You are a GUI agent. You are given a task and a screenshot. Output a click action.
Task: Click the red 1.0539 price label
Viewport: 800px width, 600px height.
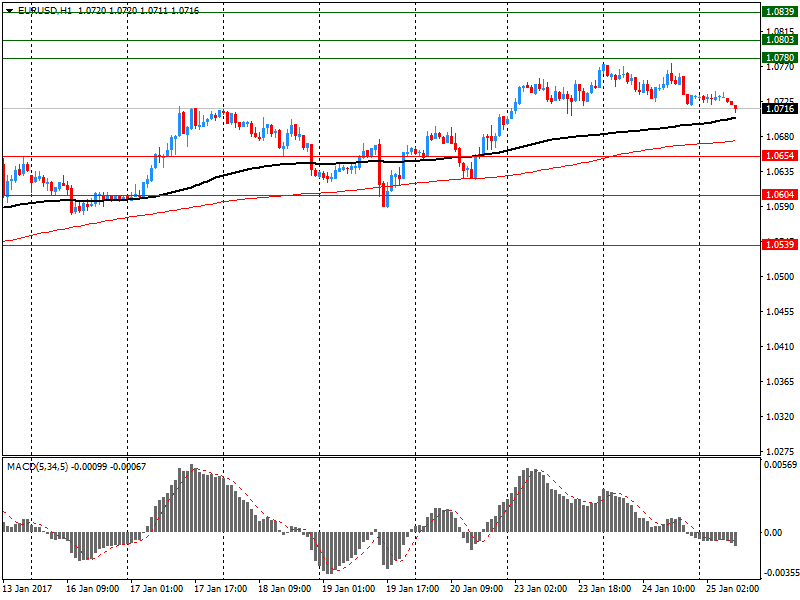[780, 245]
